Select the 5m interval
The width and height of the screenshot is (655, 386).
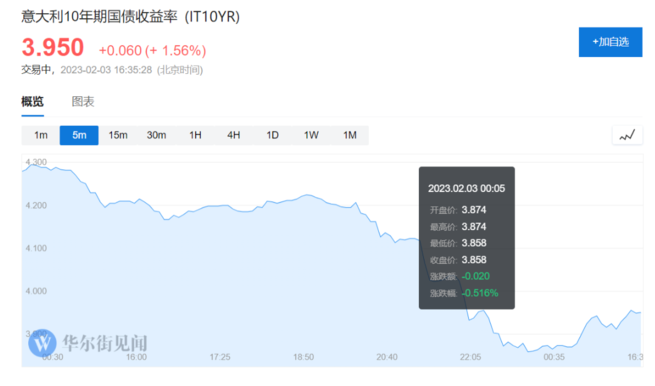pos(79,135)
